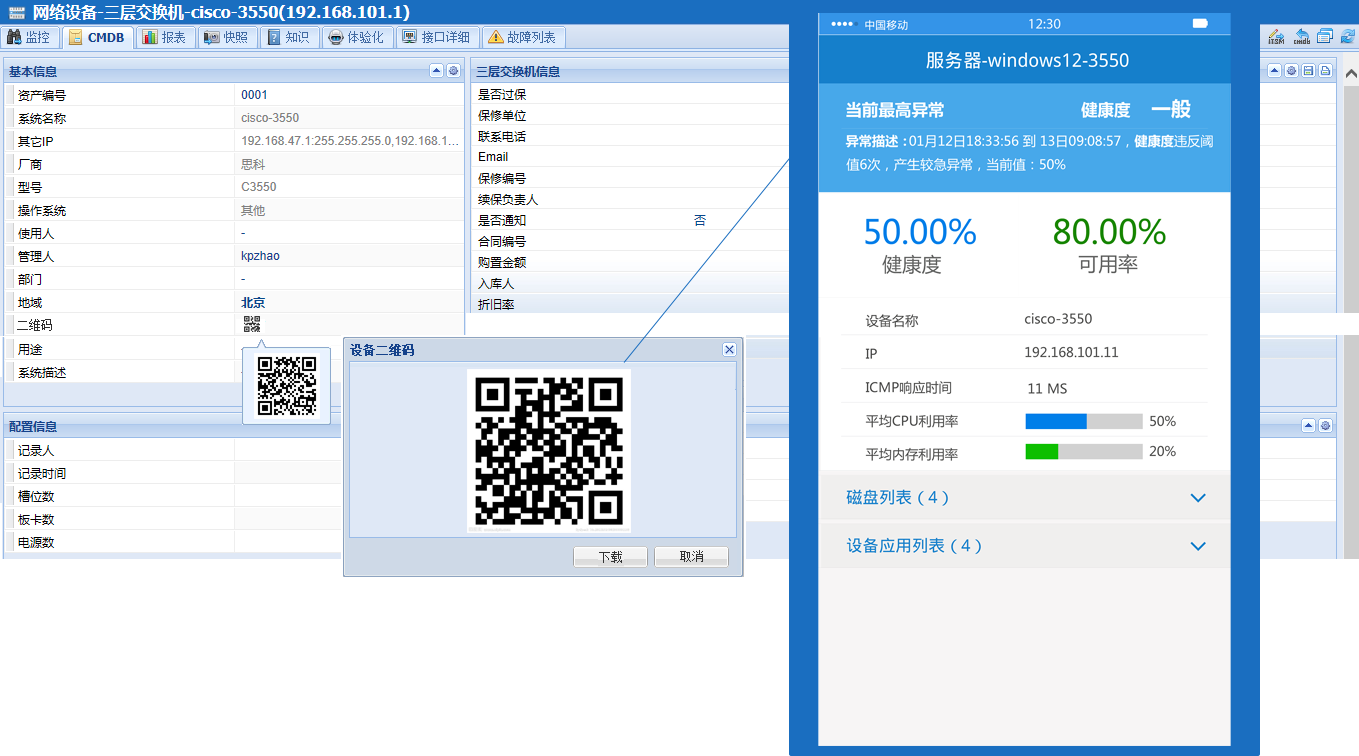Open settings gear of 配置信息 panel

(x=1325, y=426)
